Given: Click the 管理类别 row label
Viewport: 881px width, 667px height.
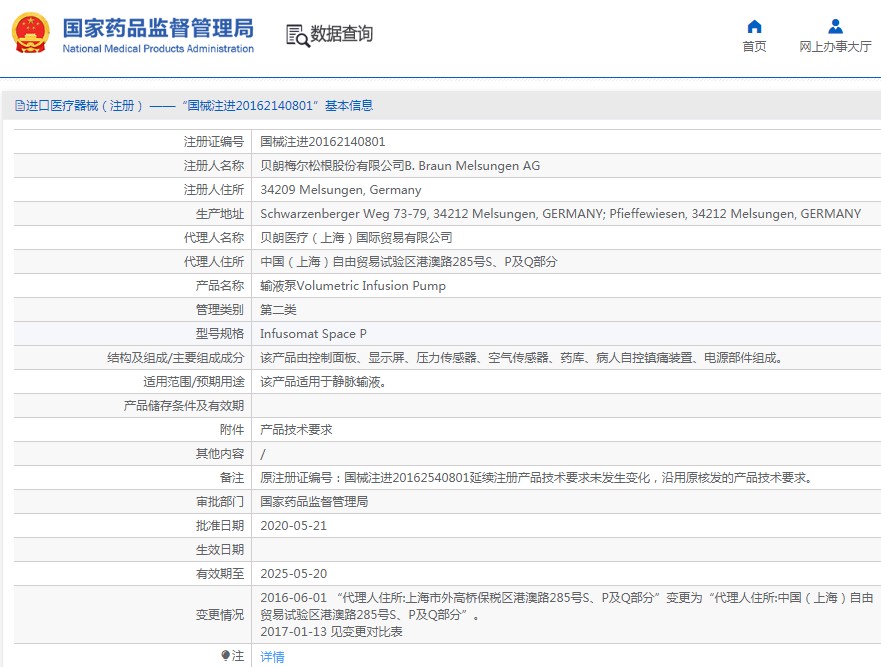Looking at the screenshot, I should 220,310.
